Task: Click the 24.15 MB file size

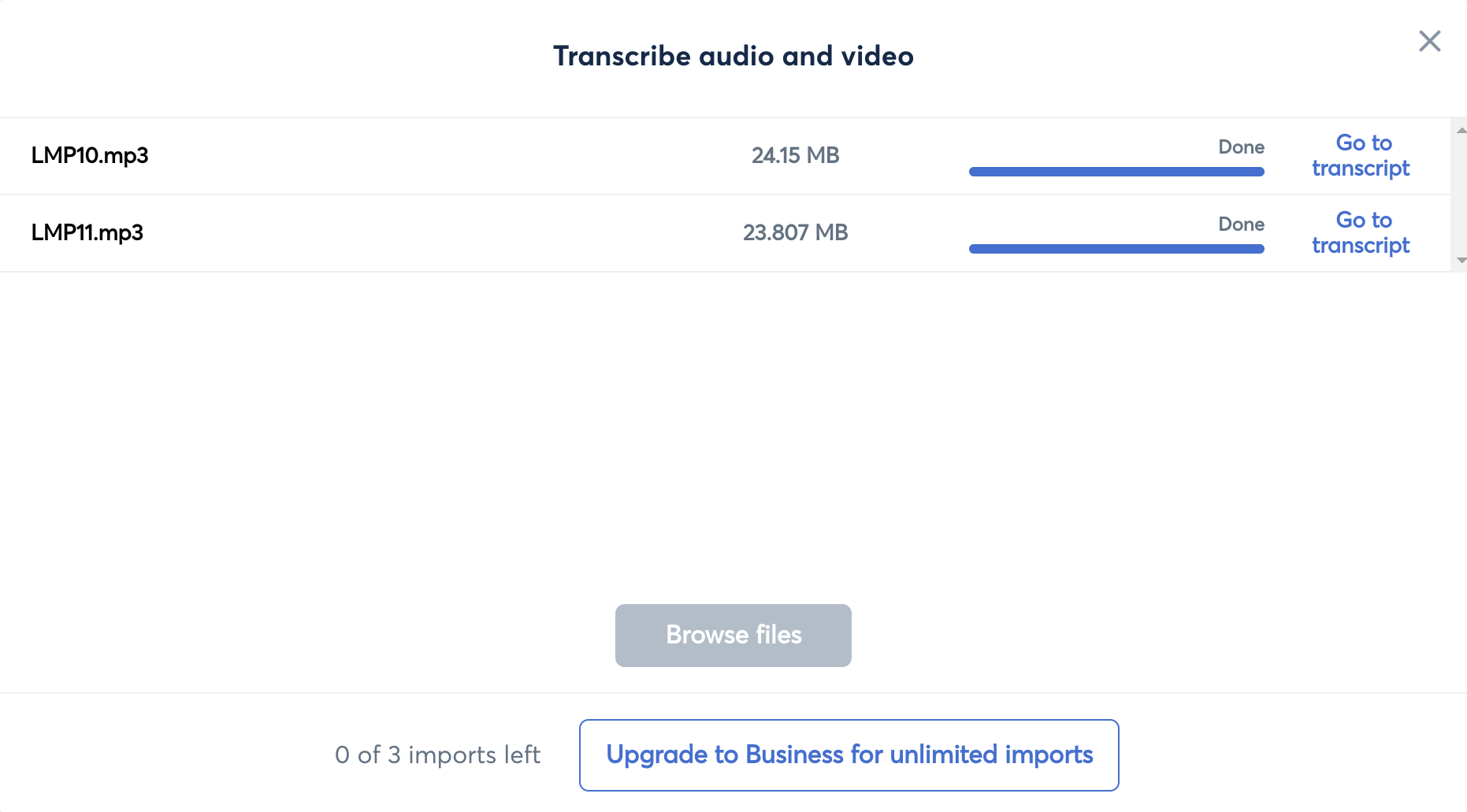Action: click(x=795, y=155)
